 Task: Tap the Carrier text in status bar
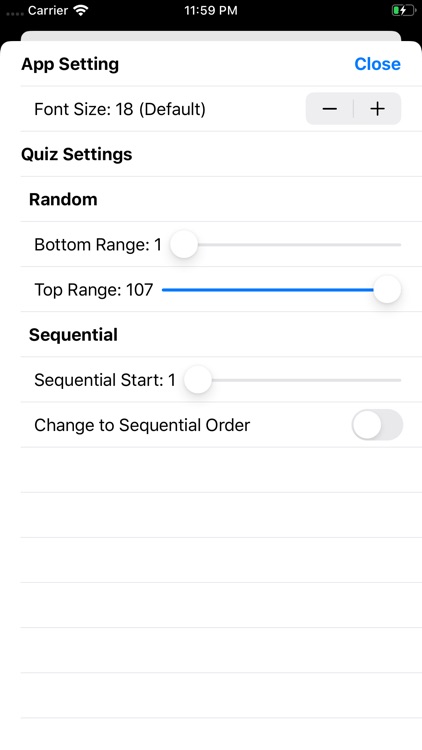[x=48, y=11]
